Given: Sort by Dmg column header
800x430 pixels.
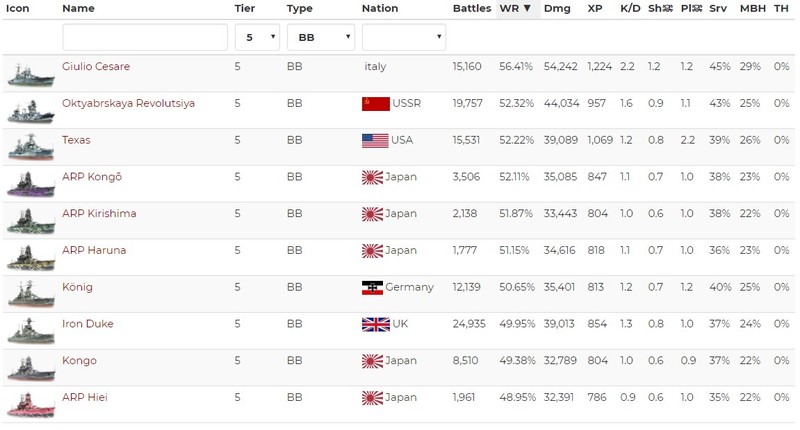Looking at the screenshot, I should [557, 8].
